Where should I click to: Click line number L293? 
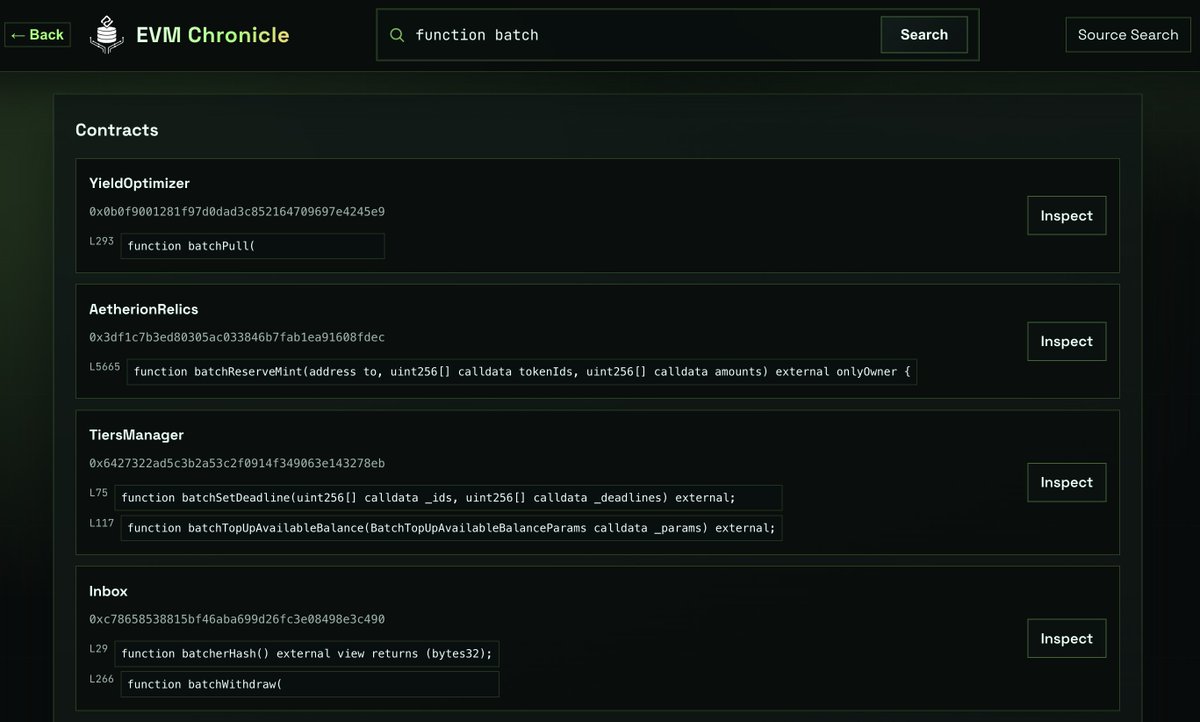pos(102,241)
